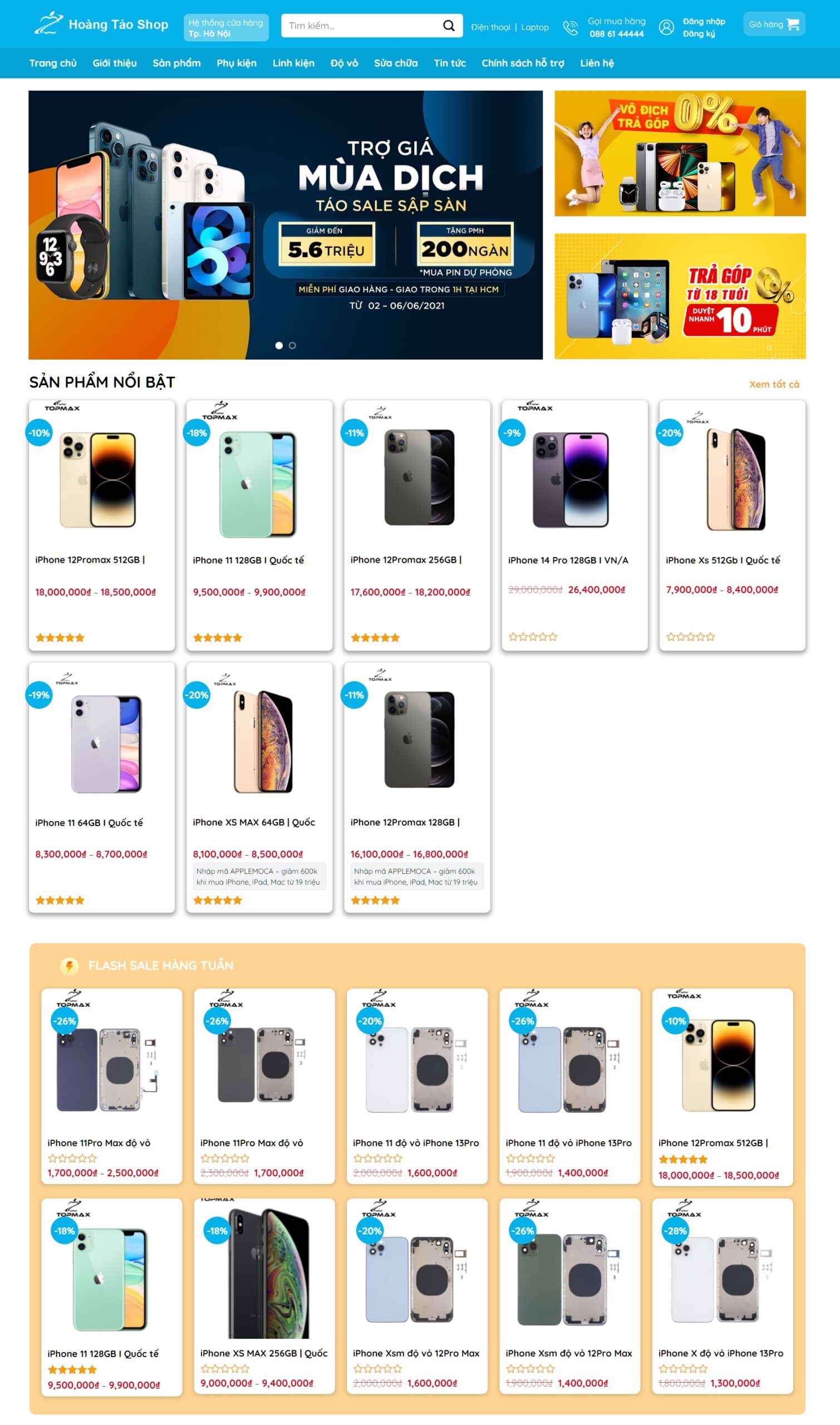
Task: Select the second banner slide dot
Action: pos(293,345)
